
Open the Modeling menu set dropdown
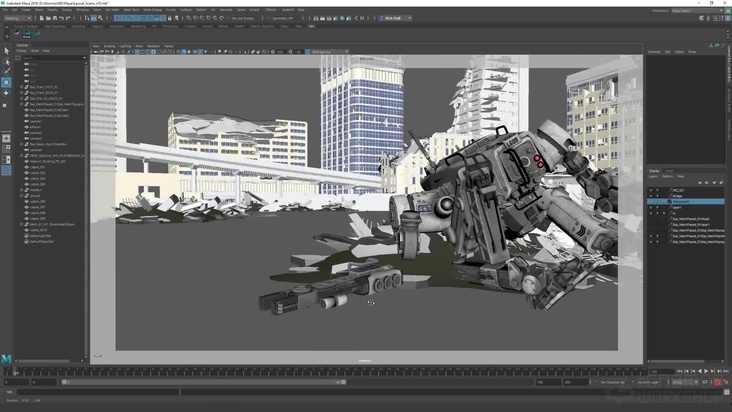(x=17, y=18)
